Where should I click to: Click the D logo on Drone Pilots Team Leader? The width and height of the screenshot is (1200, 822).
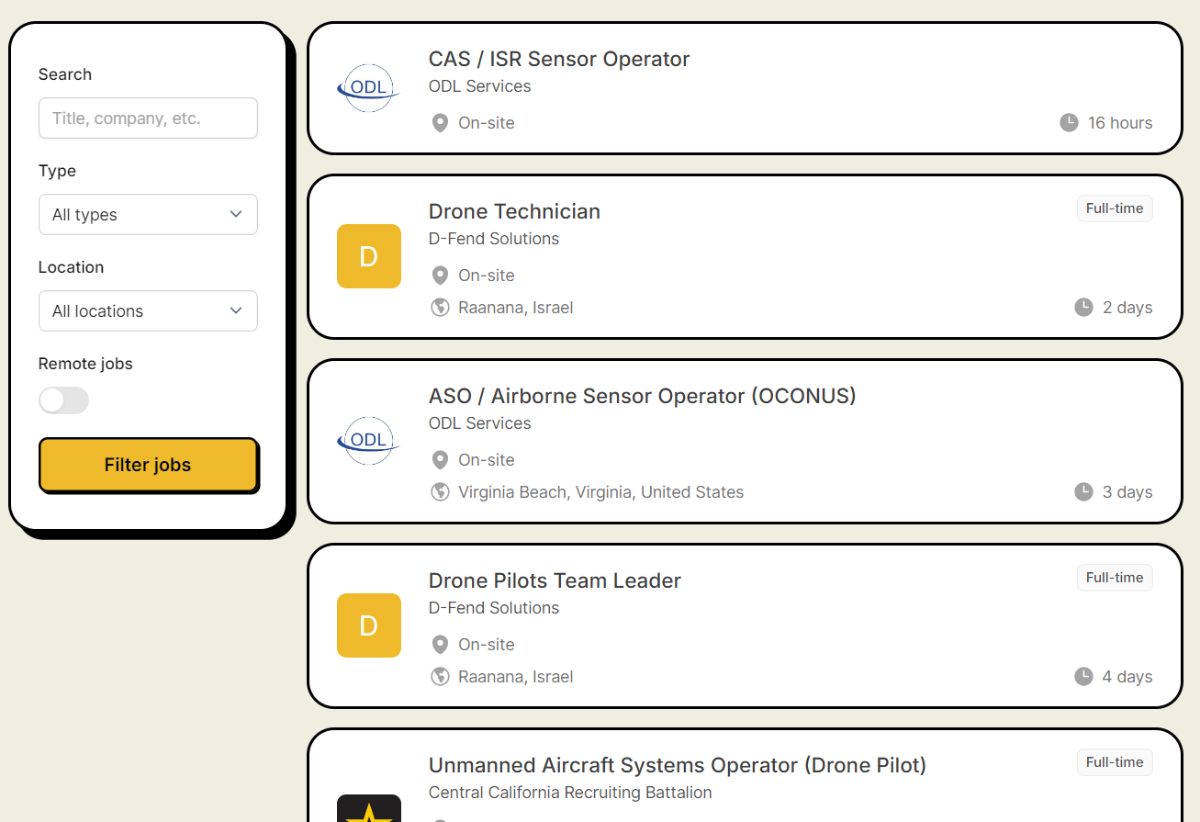point(369,625)
